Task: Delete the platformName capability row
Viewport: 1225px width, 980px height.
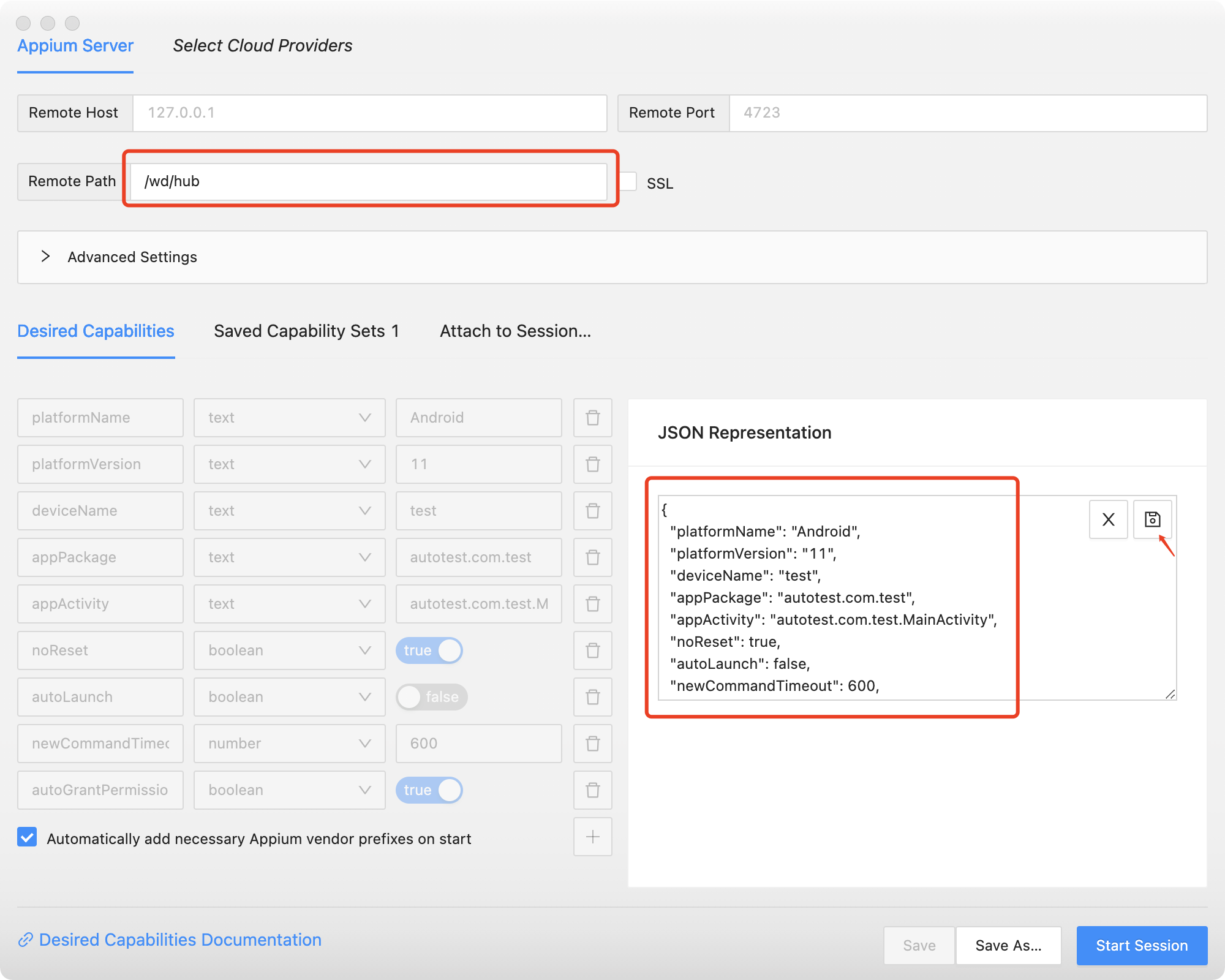Action: [x=592, y=418]
